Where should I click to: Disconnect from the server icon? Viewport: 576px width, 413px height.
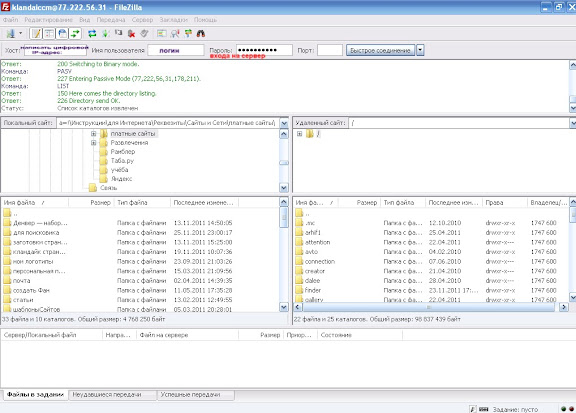(131, 34)
